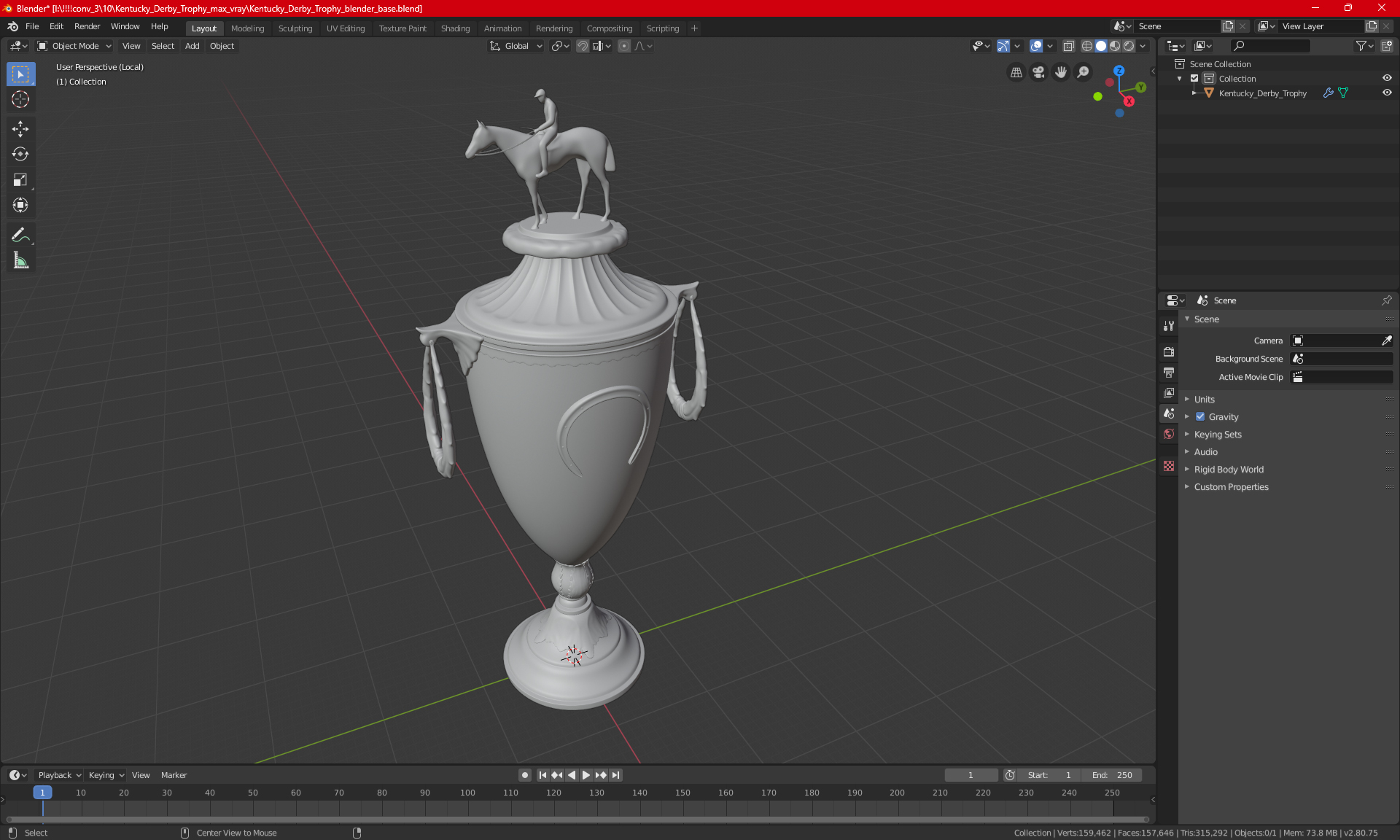Click the outliner search field

[1269, 46]
